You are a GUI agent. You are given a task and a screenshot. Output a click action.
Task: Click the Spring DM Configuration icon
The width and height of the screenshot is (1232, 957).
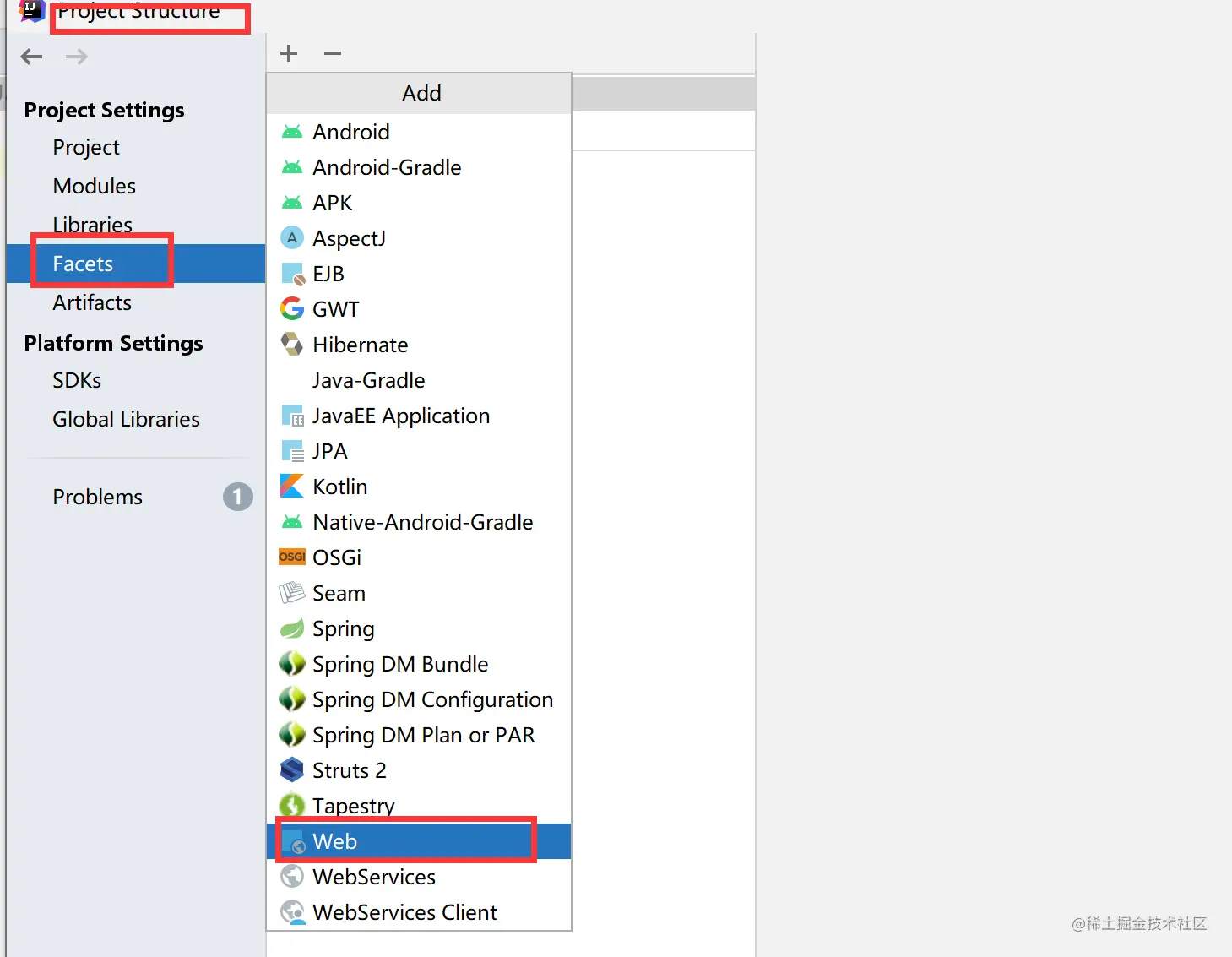tap(292, 699)
